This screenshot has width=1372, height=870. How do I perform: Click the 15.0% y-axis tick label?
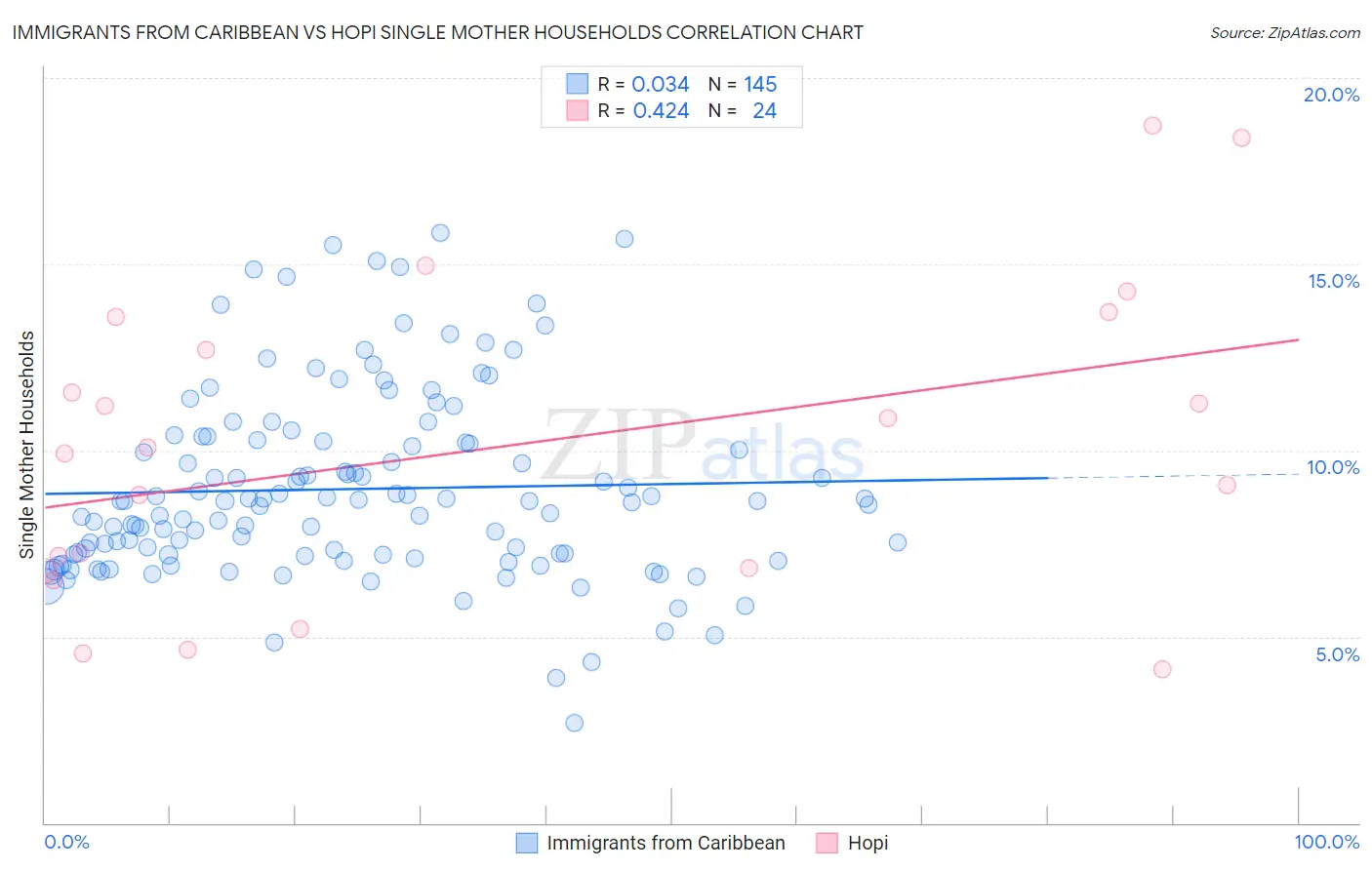tap(1333, 281)
